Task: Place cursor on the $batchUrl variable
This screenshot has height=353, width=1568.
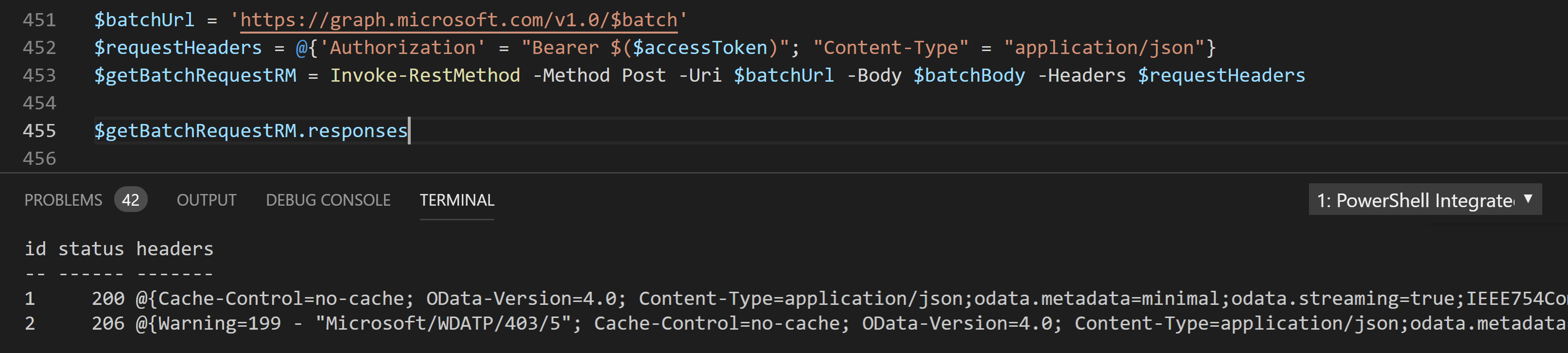Action: point(144,19)
